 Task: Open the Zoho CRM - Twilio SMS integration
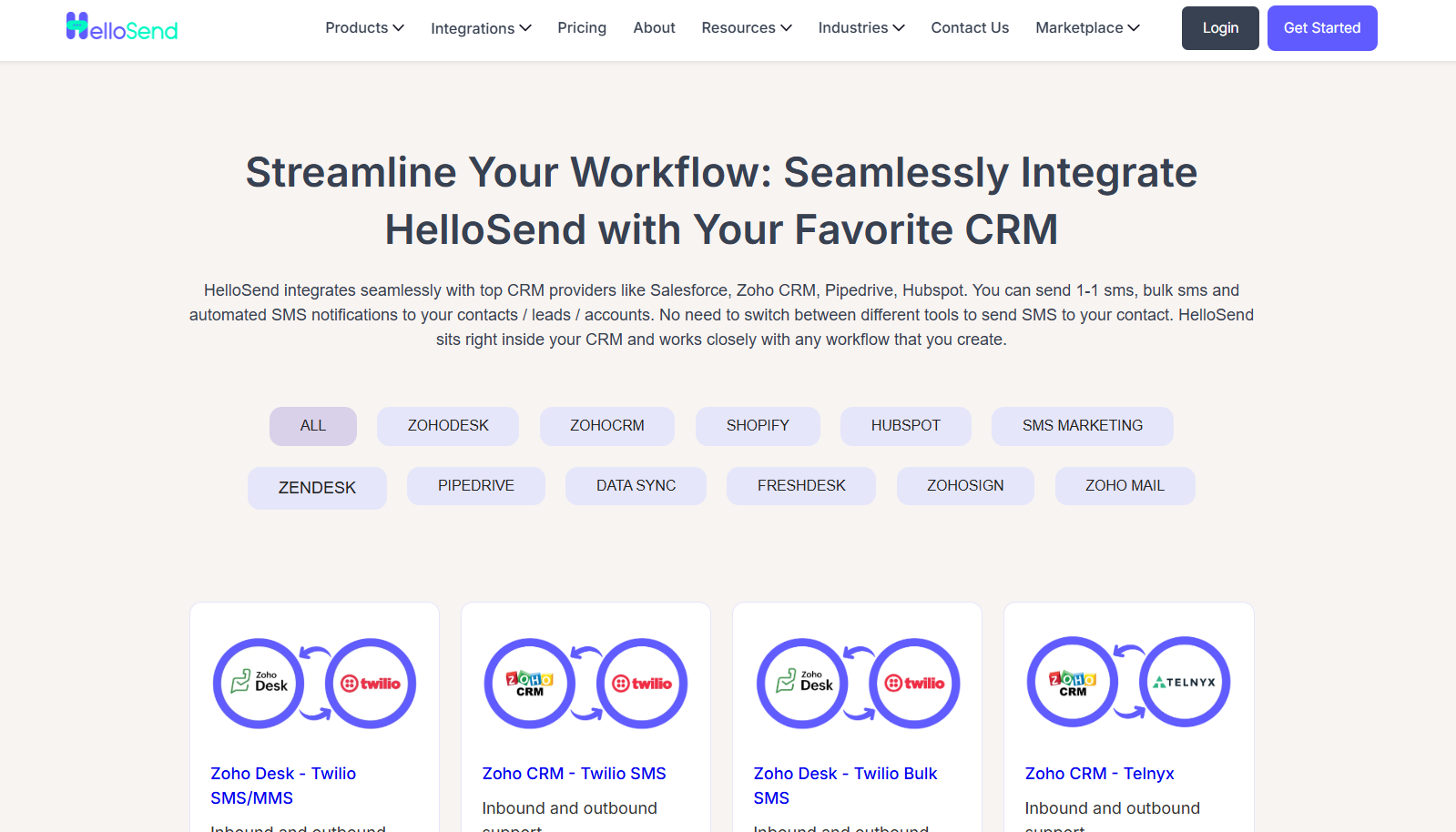pos(574,773)
